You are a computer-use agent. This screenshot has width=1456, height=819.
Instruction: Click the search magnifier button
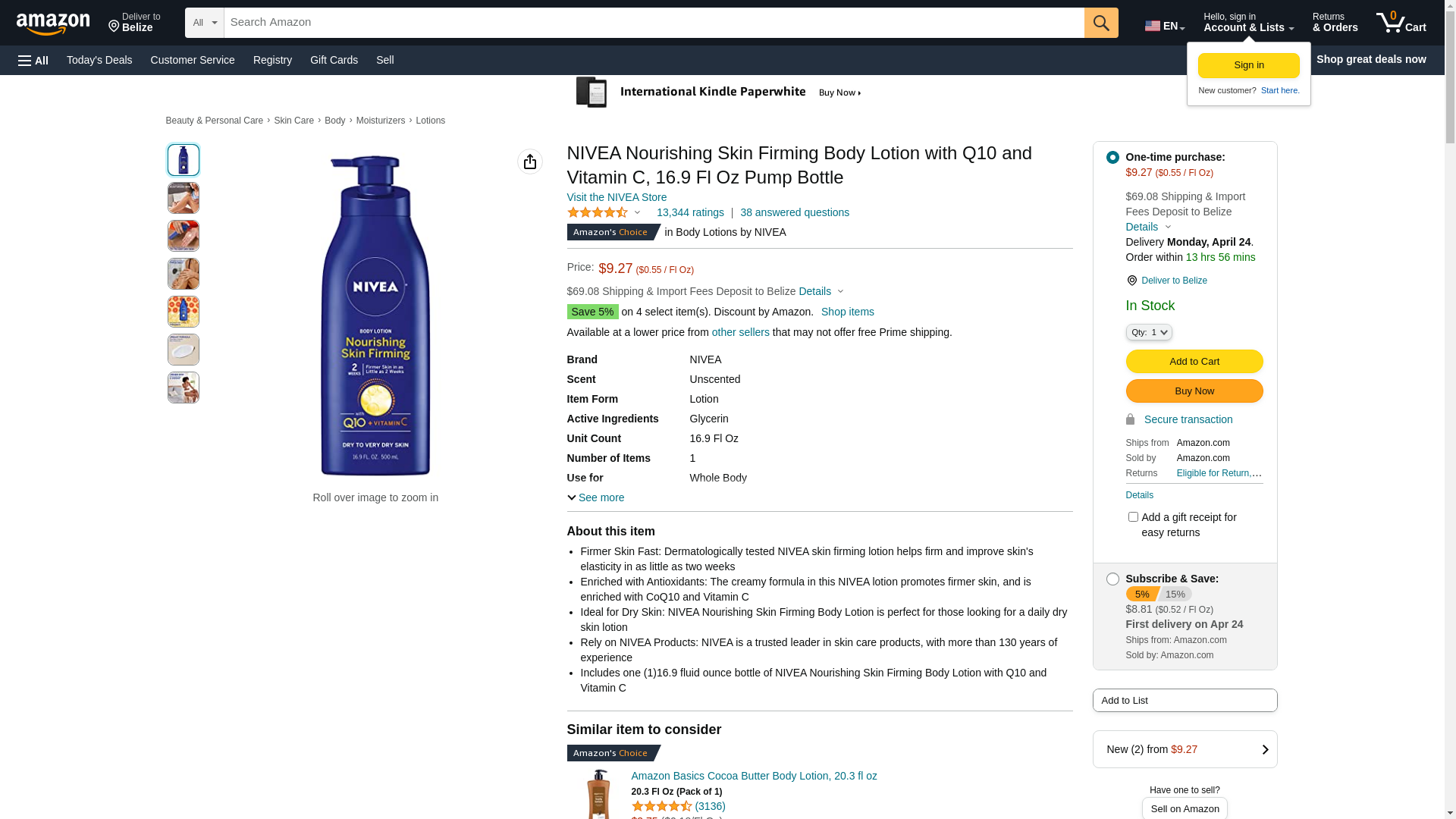1100,23
